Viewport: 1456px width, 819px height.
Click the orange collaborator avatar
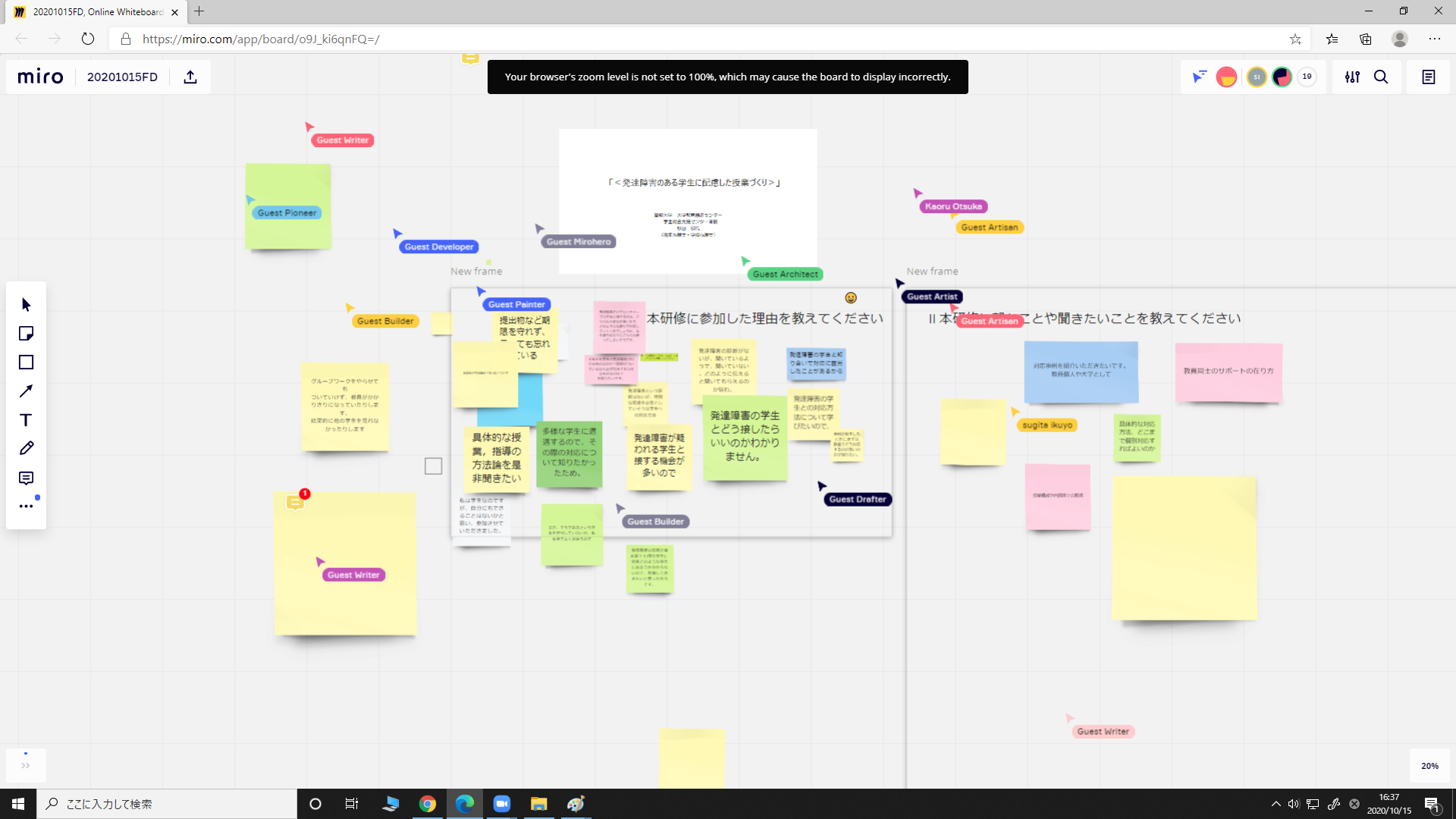pos(1226,77)
